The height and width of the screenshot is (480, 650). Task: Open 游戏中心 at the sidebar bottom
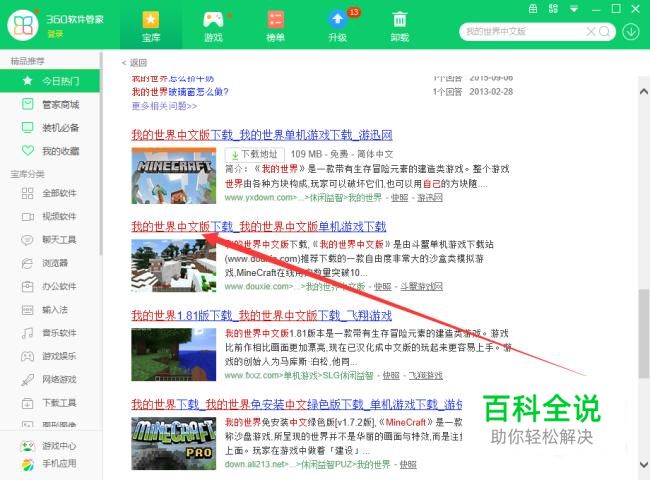point(50,446)
